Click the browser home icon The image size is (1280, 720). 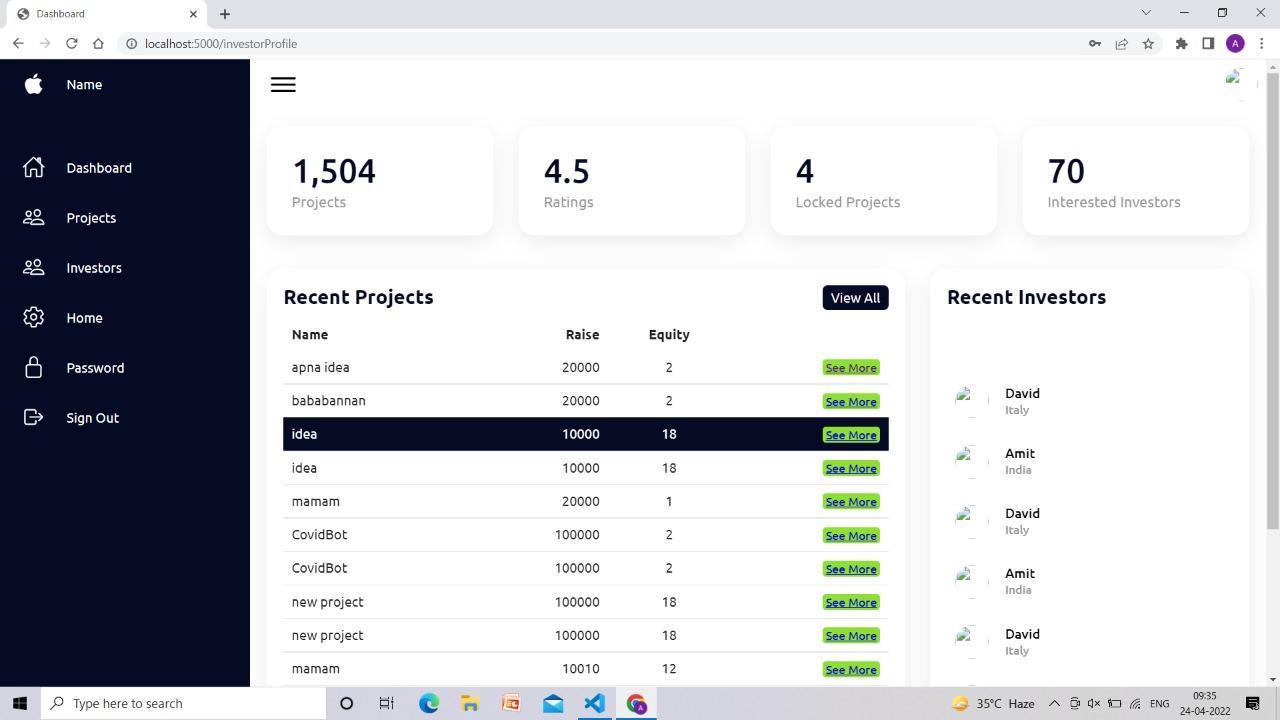coord(98,43)
